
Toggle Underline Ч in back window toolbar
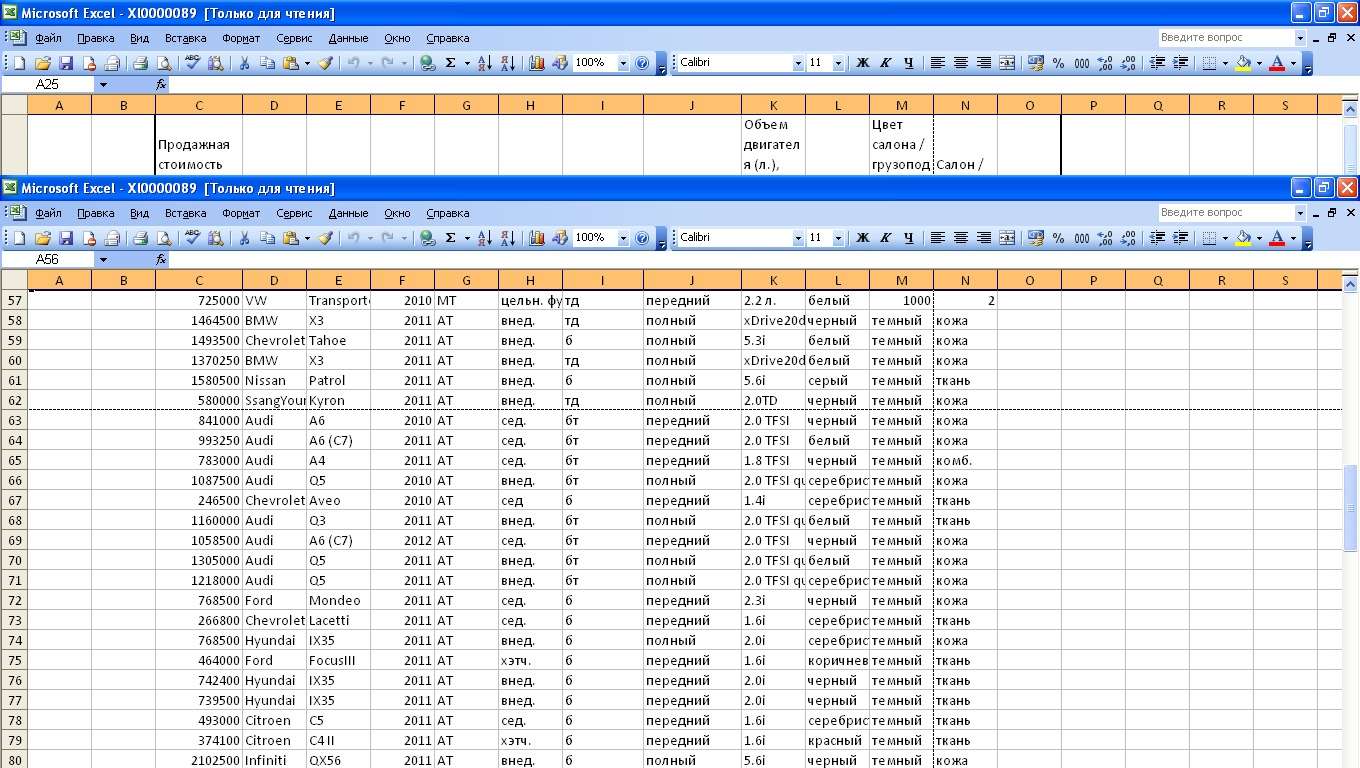909,63
